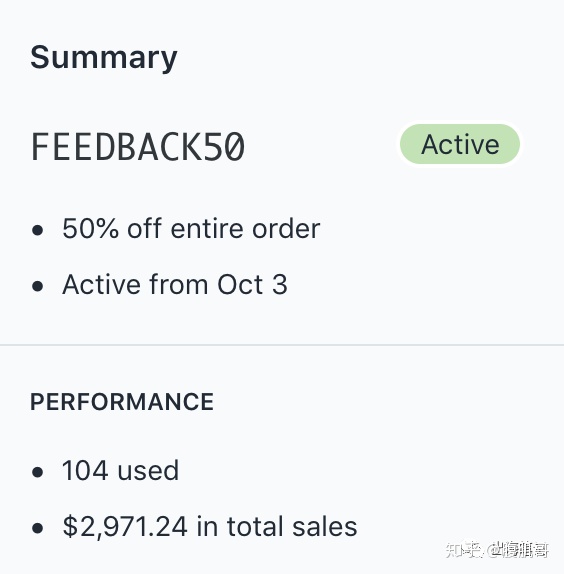Click the '$2,971.24' sales amount
This screenshot has height=574, width=564.
[125, 526]
